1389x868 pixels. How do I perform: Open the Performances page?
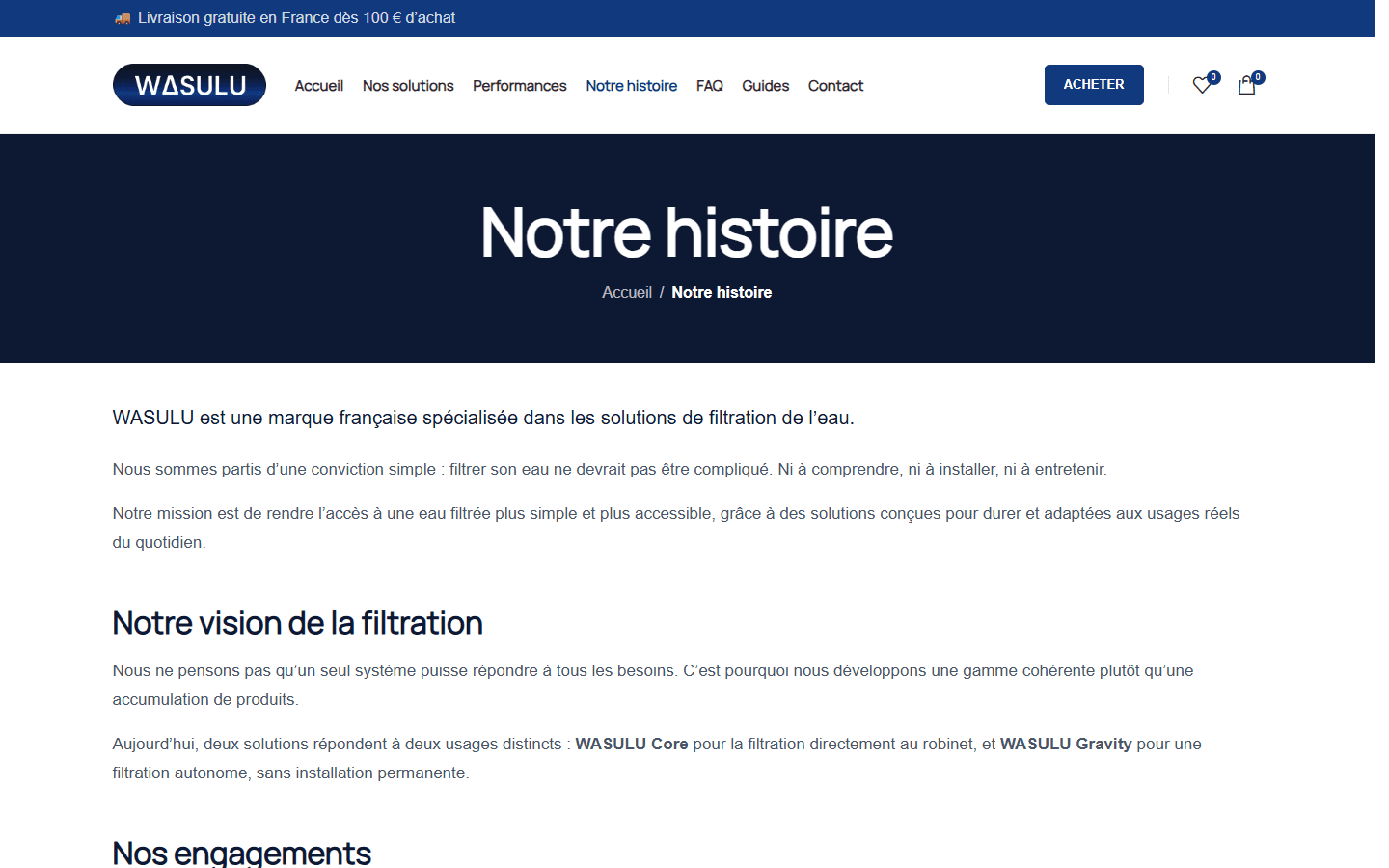(x=520, y=86)
